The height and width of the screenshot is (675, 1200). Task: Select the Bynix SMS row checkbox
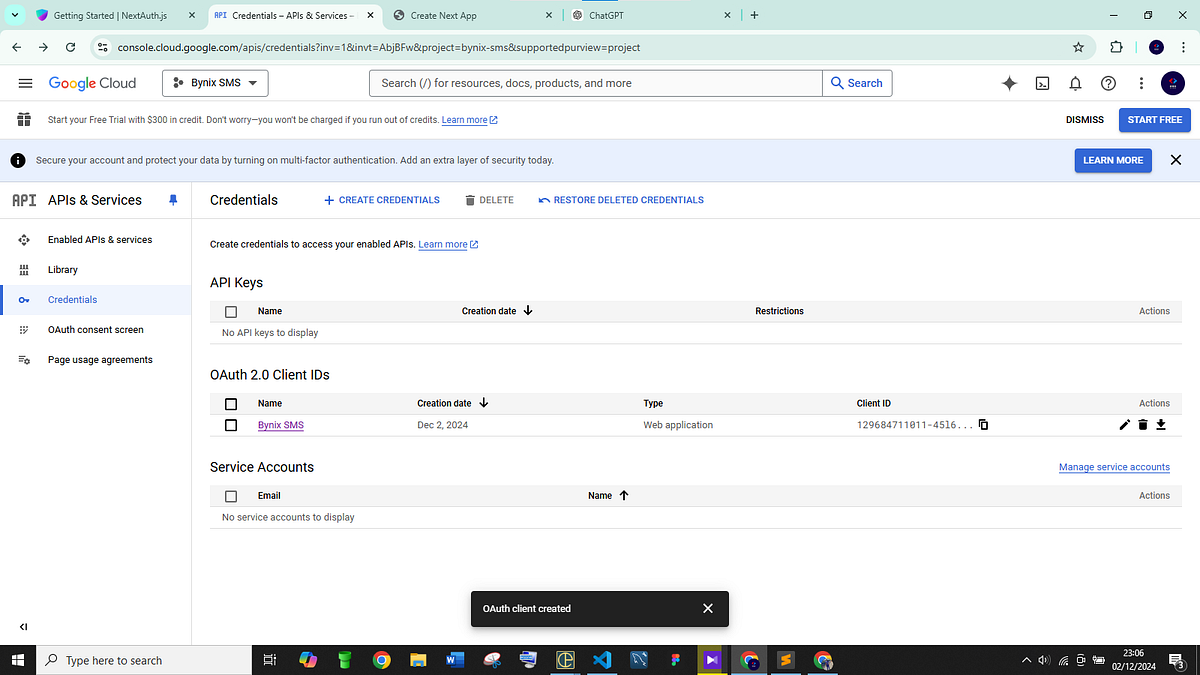click(230, 424)
